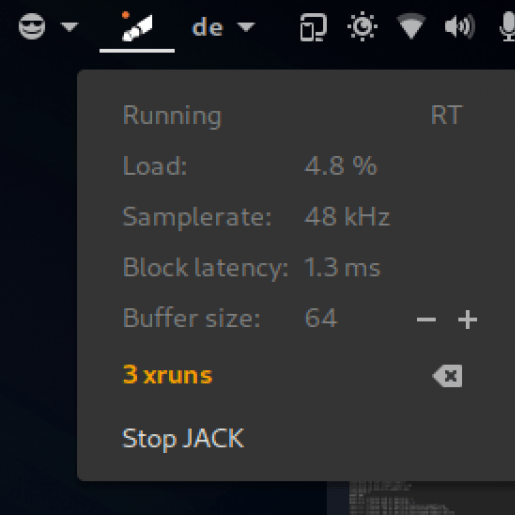The image size is (515, 515).
Task: Click the RT realtime indicator
Action: (447, 115)
